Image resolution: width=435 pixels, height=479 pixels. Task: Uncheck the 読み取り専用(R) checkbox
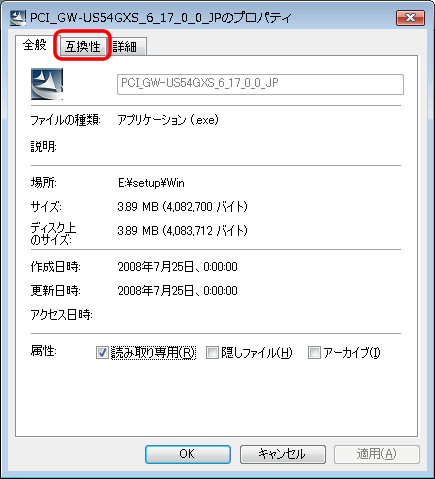(102, 353)
